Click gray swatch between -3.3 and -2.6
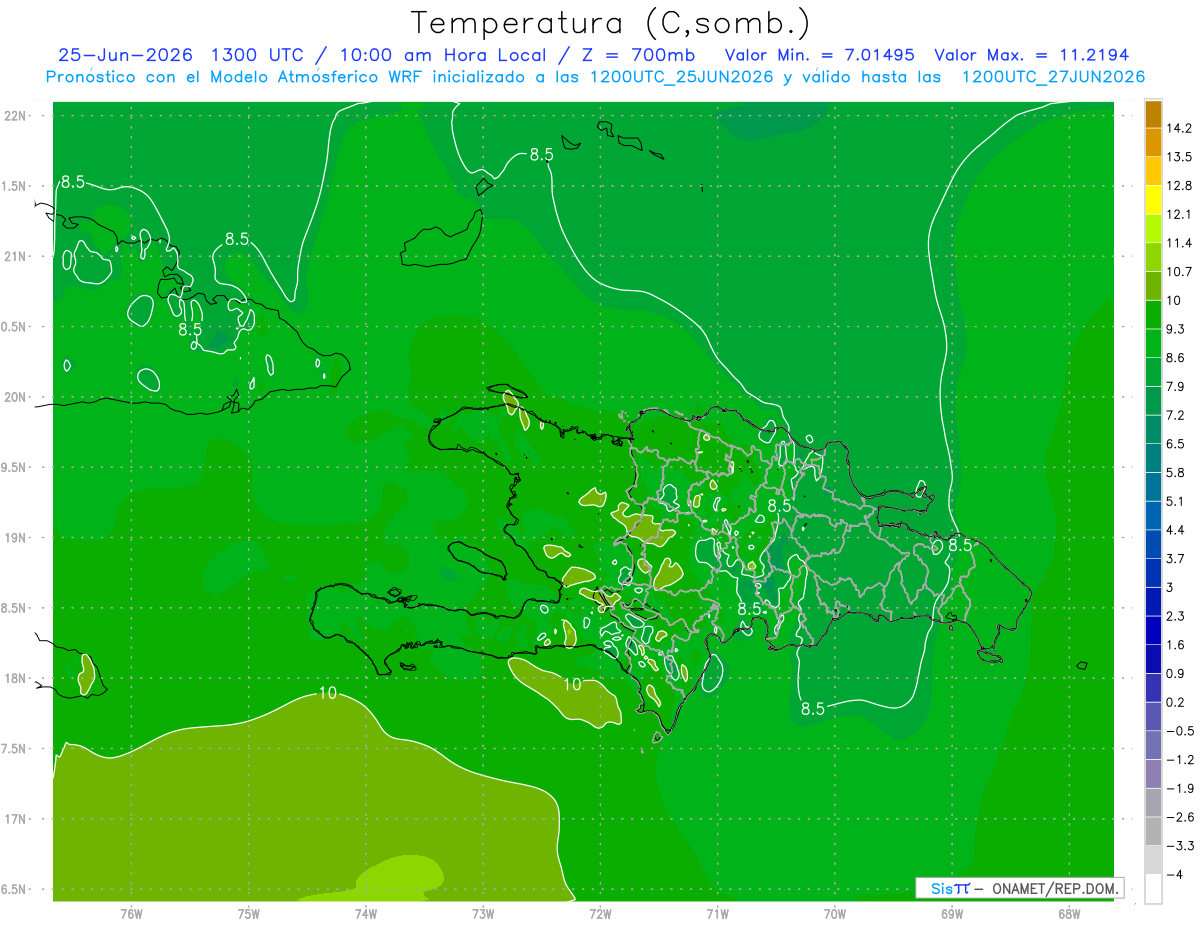 [1153, 831]
